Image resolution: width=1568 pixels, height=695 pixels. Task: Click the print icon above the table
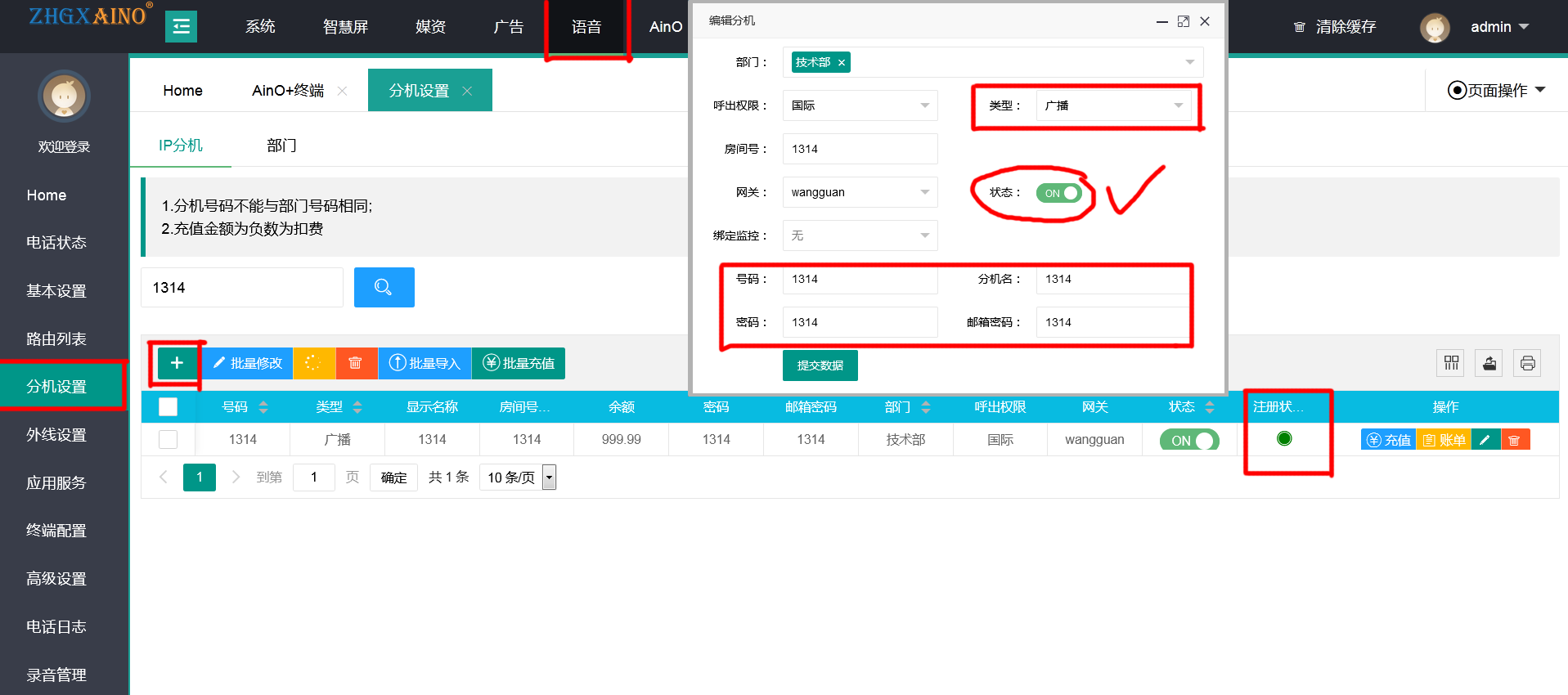[1526, 363]
